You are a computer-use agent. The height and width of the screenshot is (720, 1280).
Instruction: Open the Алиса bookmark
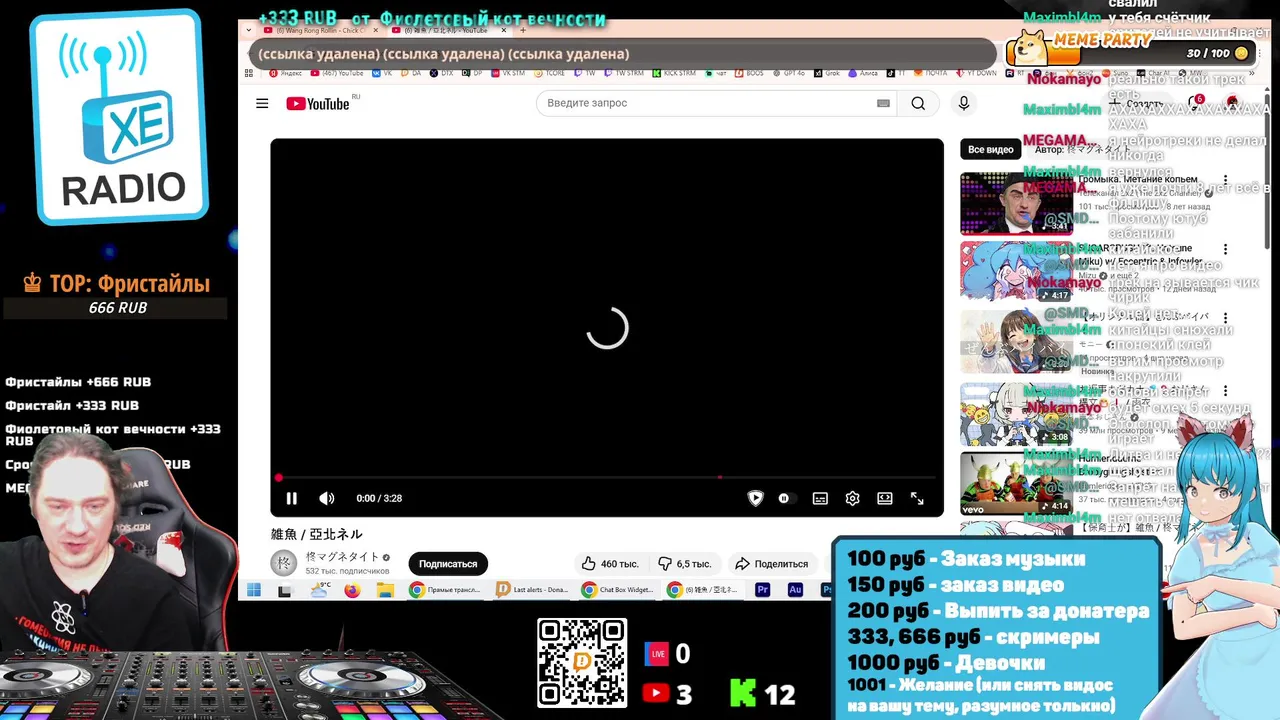click(863, 73)
